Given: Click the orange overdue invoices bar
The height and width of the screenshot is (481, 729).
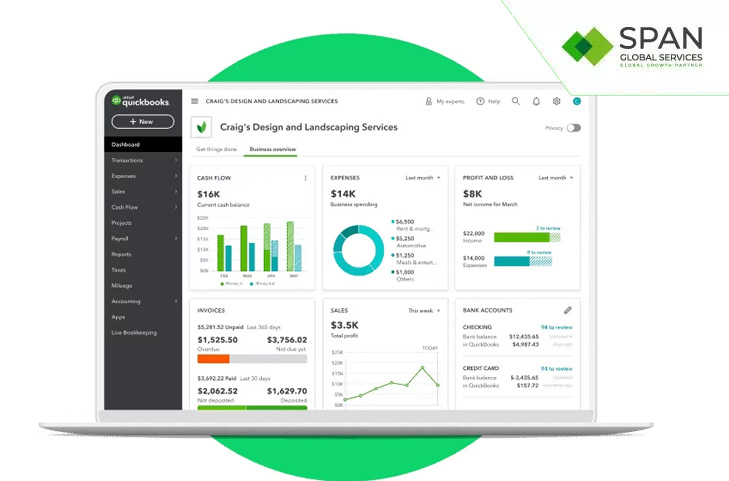Looking at the screenshot, I should click(x=213, y=359).
